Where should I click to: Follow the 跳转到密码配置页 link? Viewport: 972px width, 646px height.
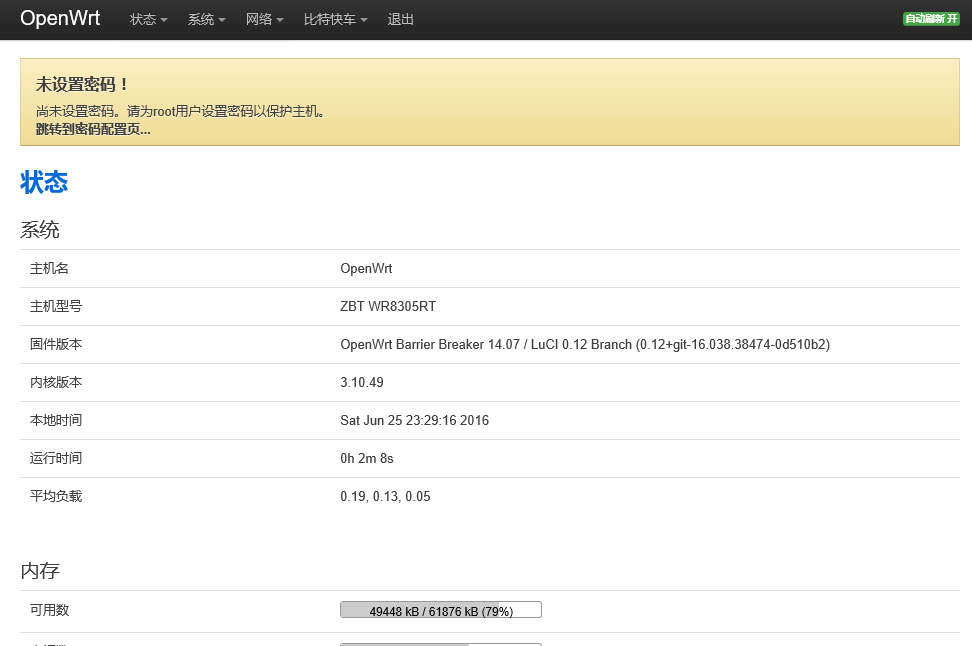coord(93,129)
